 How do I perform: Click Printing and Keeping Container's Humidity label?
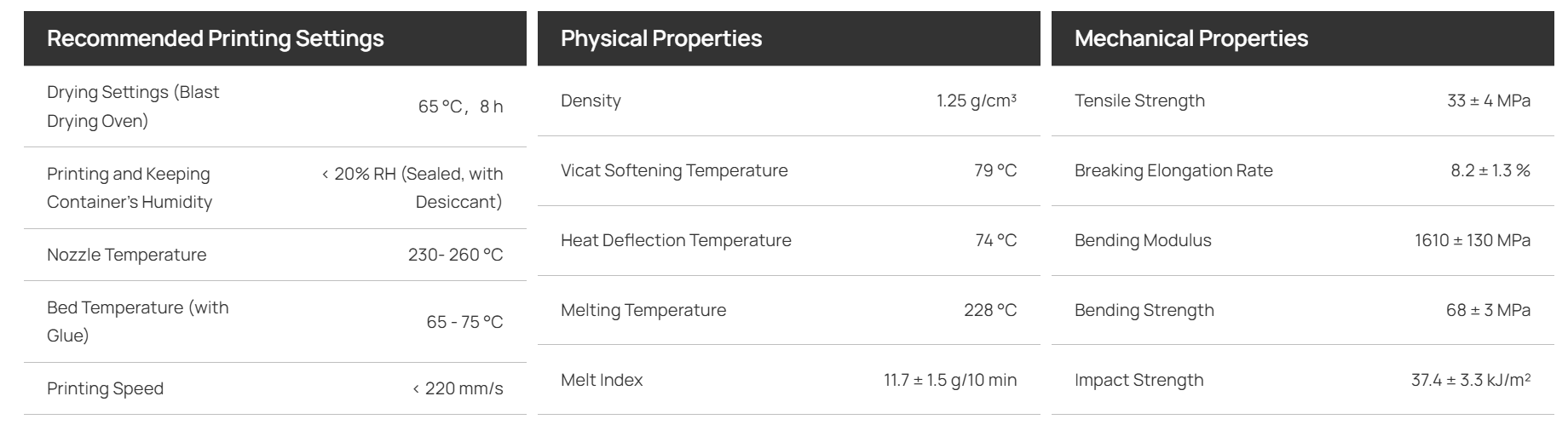click(130, 187)
